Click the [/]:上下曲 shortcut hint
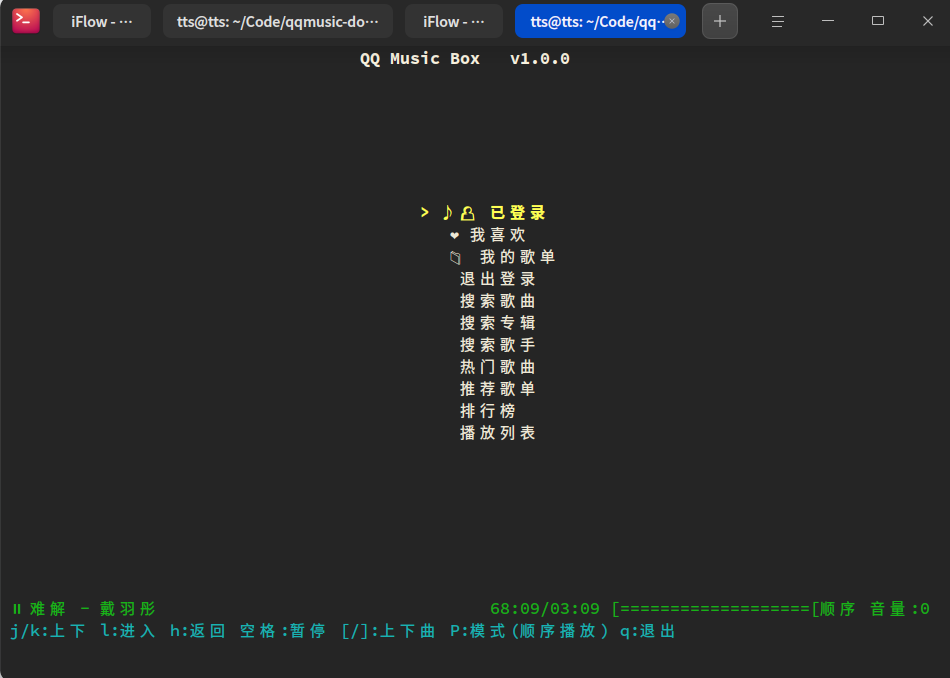Viewport: 950px width, 678px height. coord(388,631)
